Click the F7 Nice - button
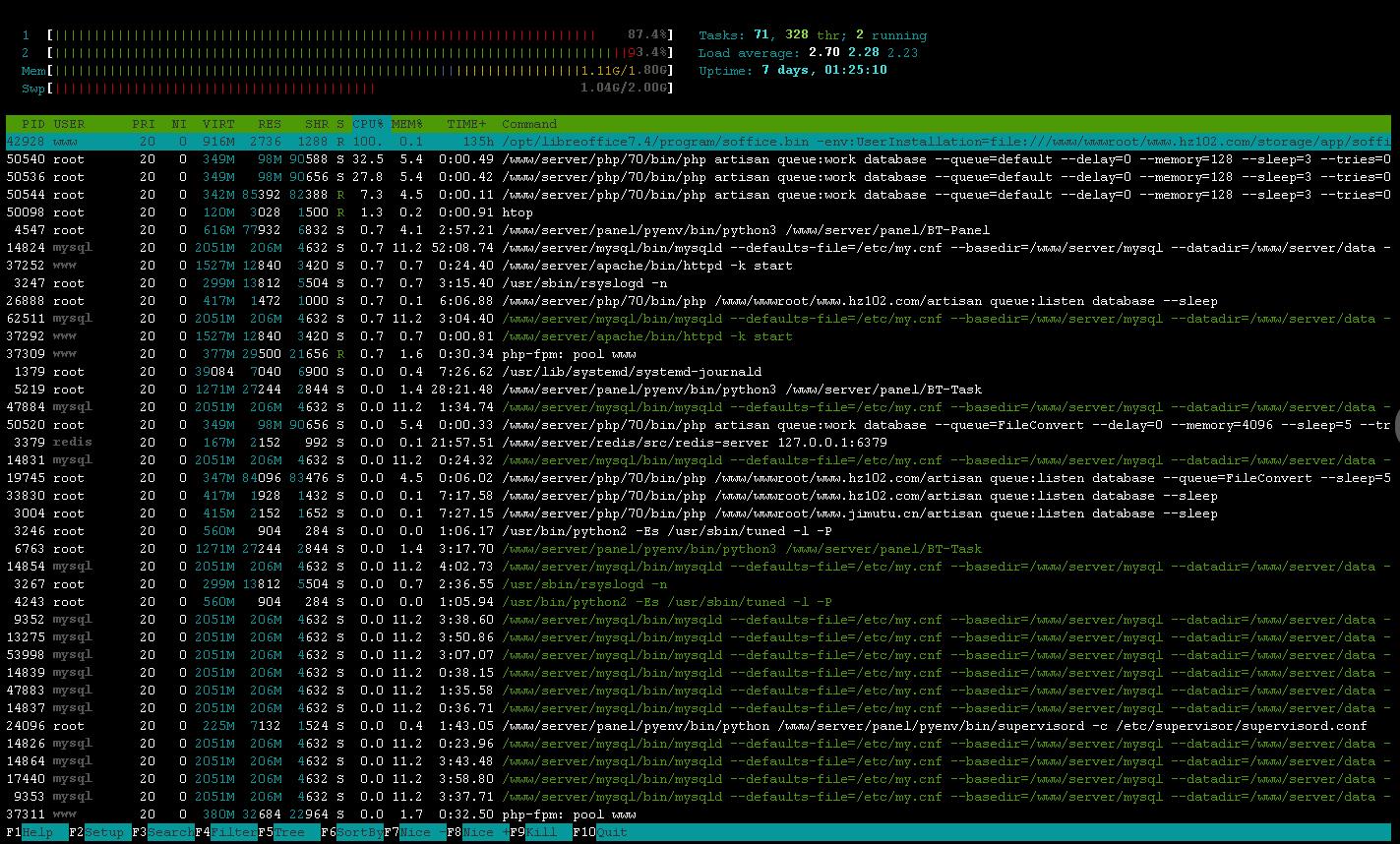This screenshot has height=844, width=1400. pos(415,832)
